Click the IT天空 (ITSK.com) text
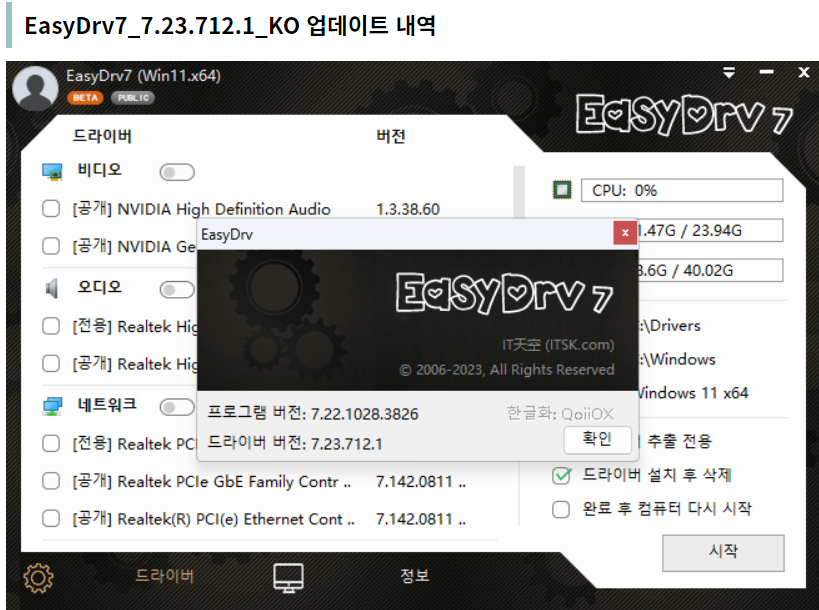This screenshot has width=819, height=610. (558, 345)
